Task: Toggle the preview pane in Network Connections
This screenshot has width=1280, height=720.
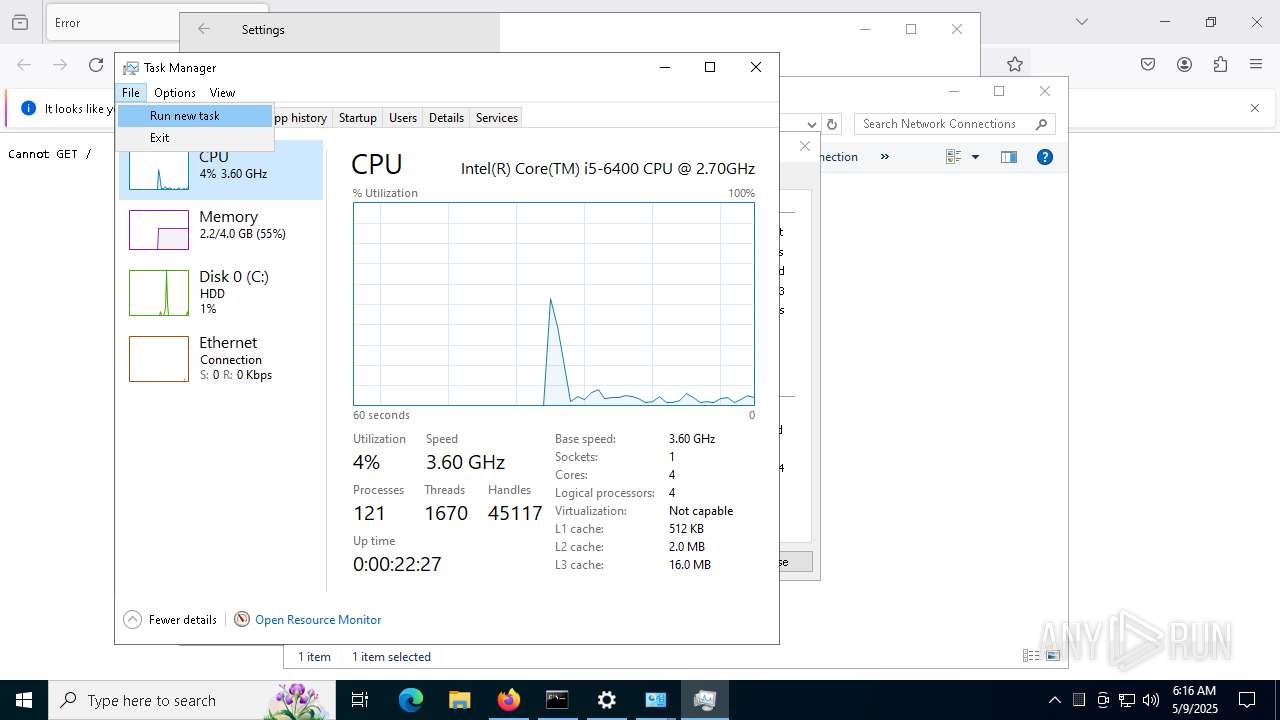Action: 1009,157
